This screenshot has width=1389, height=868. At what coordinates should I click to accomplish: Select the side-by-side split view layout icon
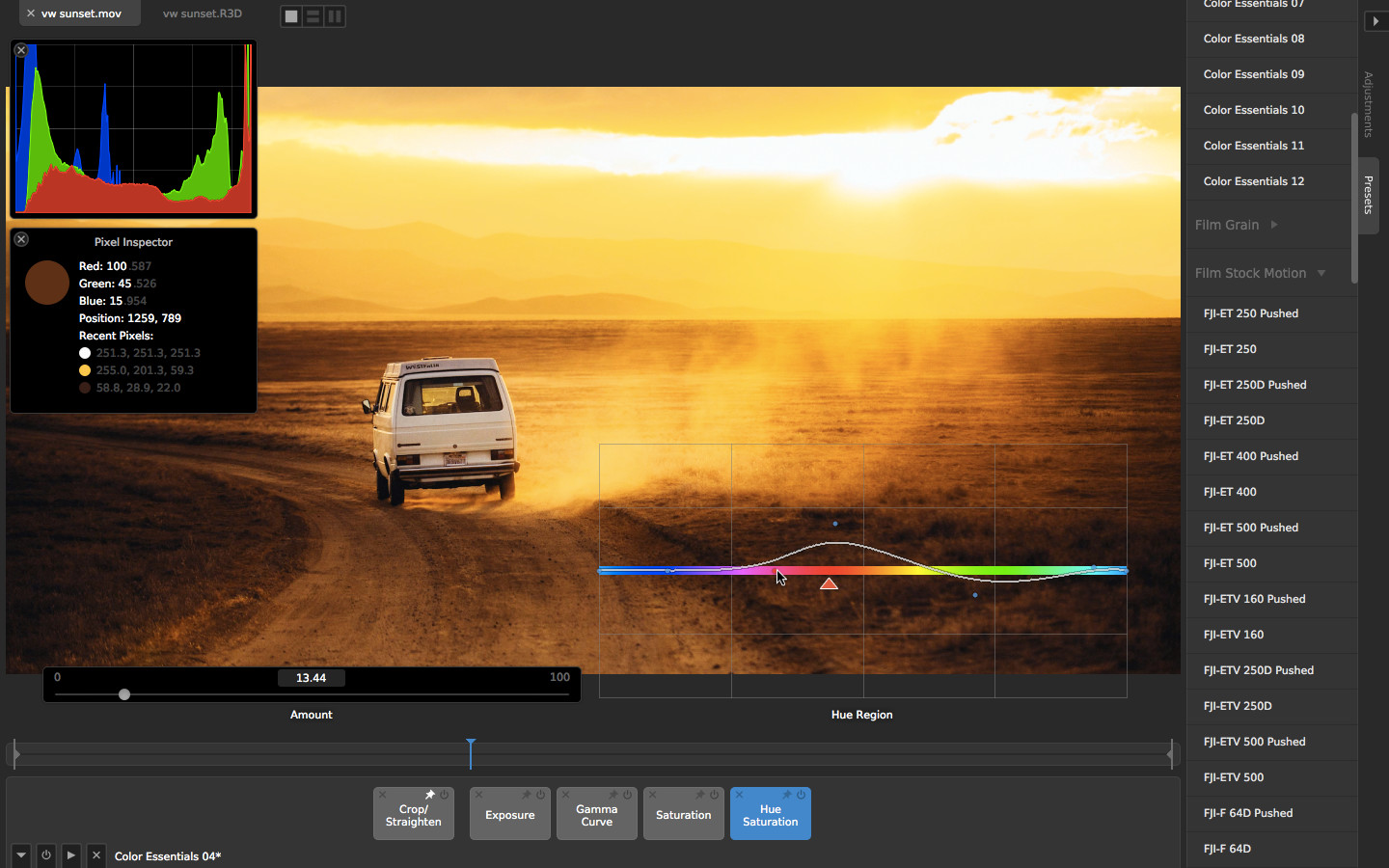pos(334,16)
